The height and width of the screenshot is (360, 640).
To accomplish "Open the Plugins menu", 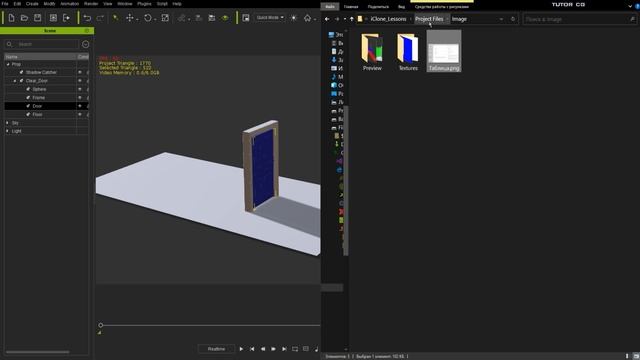I will 144,4.
